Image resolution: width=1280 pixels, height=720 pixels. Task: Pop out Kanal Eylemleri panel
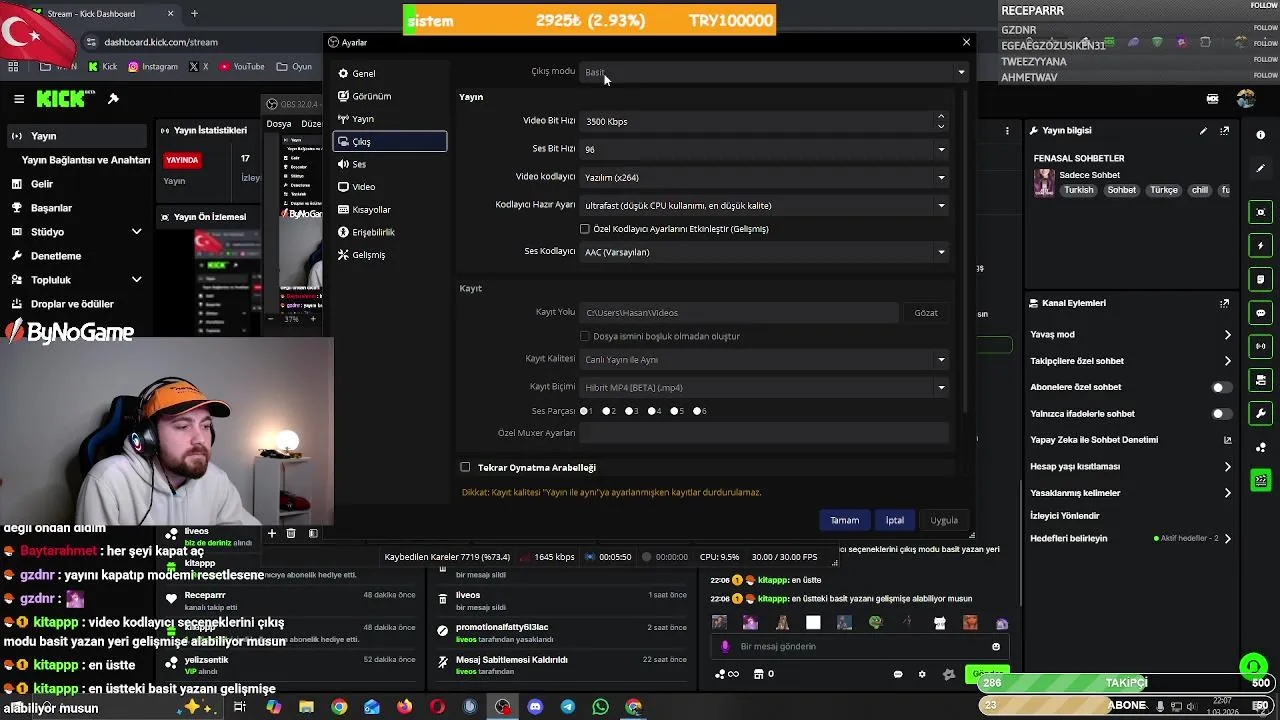[x=1224, y=303]
